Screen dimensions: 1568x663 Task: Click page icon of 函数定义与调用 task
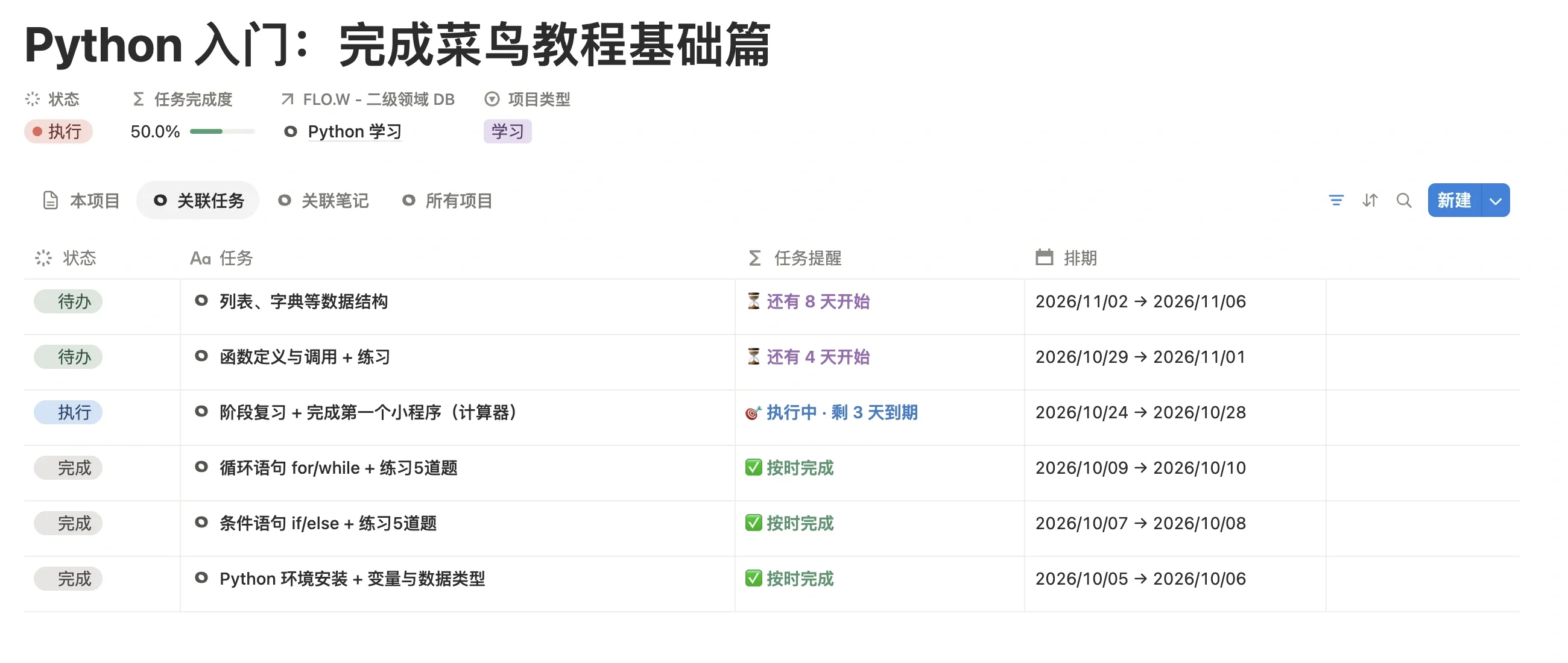[201, 356]
